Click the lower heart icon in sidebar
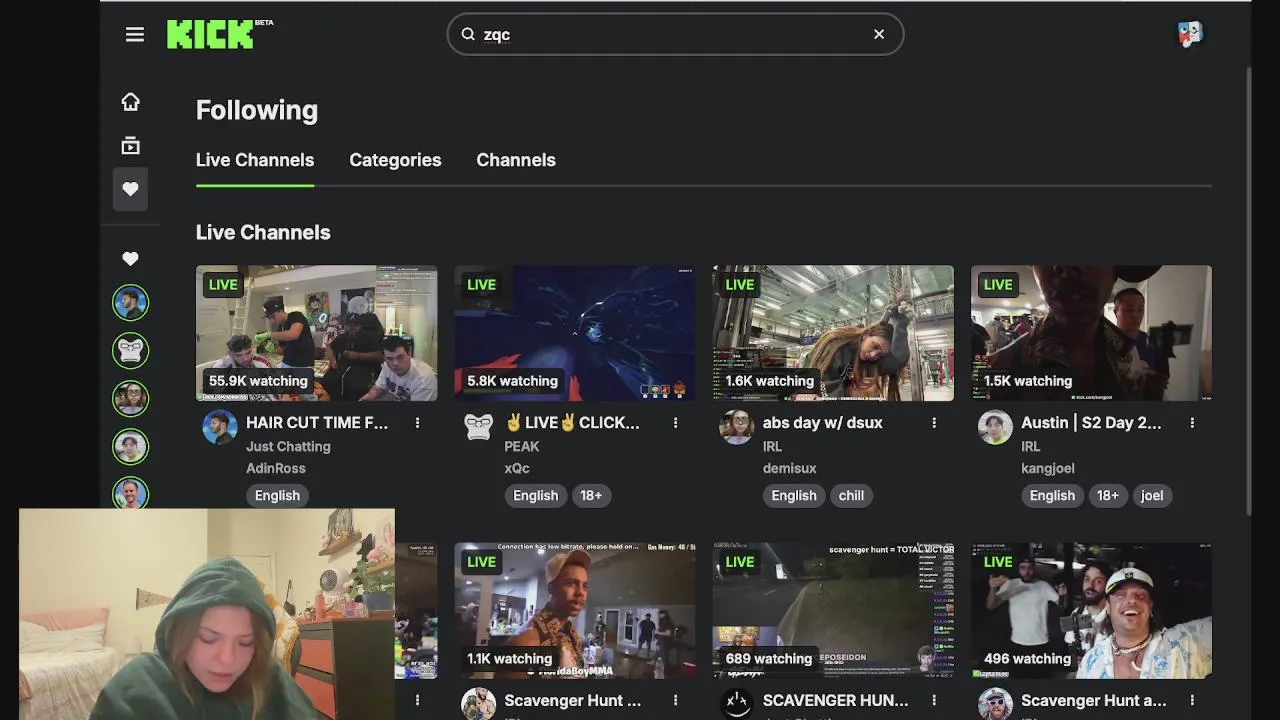This screenshot has width=1280, height=720. (x=130, y=259)
